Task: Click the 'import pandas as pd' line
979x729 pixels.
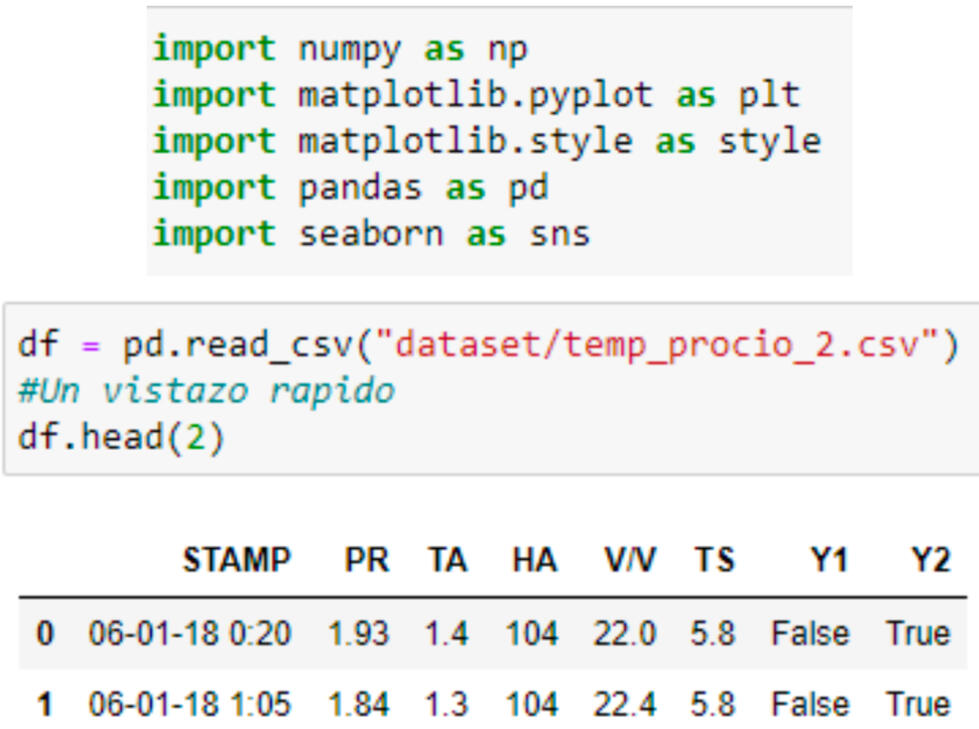Action: click(x=350, y=188)
